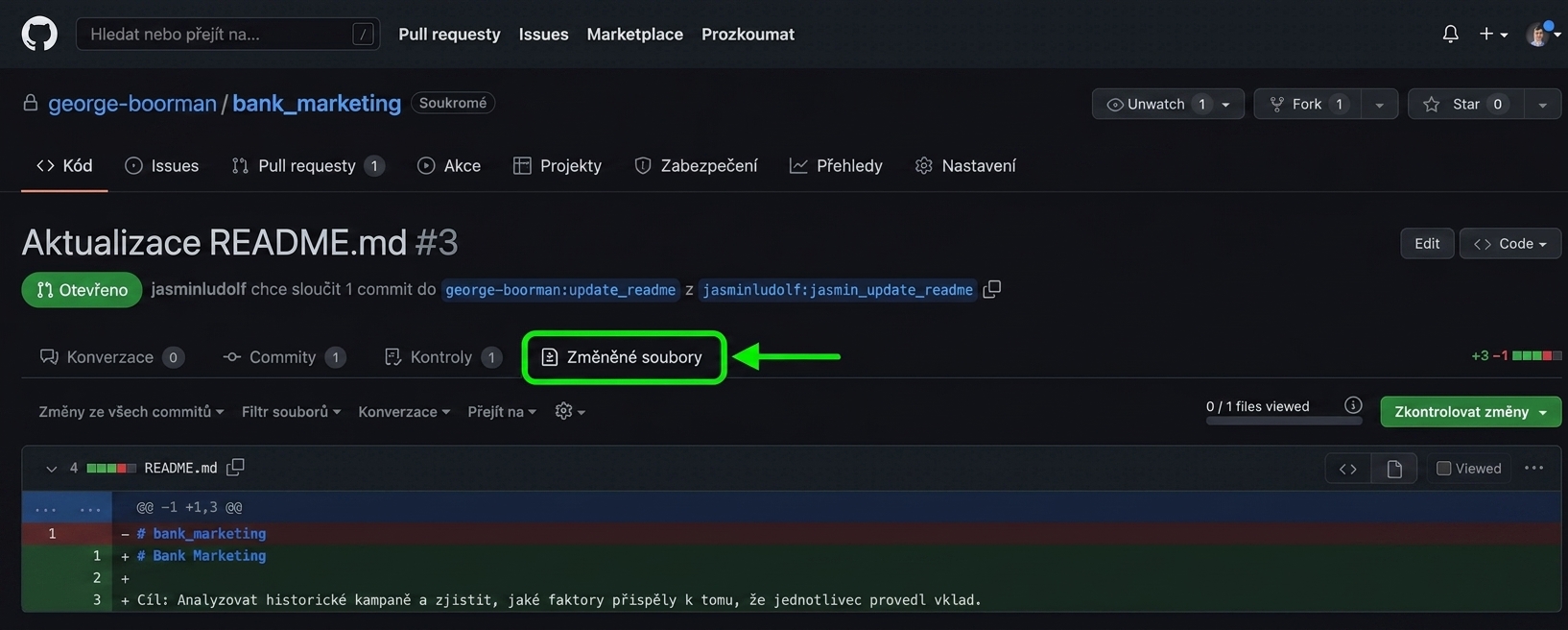The height and width of the screenshot is (630, 1568).
Task: Expand the Fork options dropdown arrow
Action: 1379,104
